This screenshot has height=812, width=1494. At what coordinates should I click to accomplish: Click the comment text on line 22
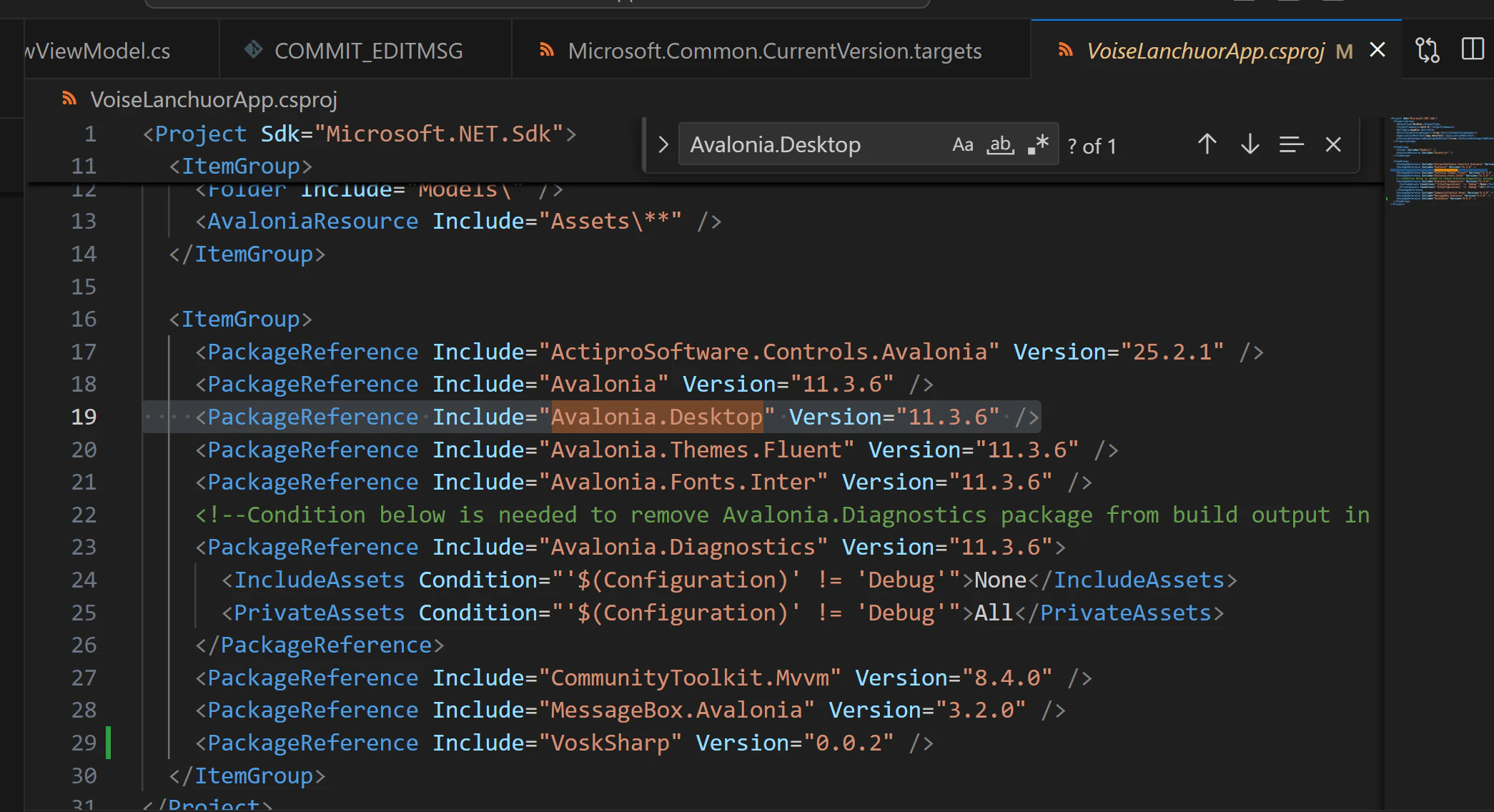pyautogui.click(x=783, y=515)
